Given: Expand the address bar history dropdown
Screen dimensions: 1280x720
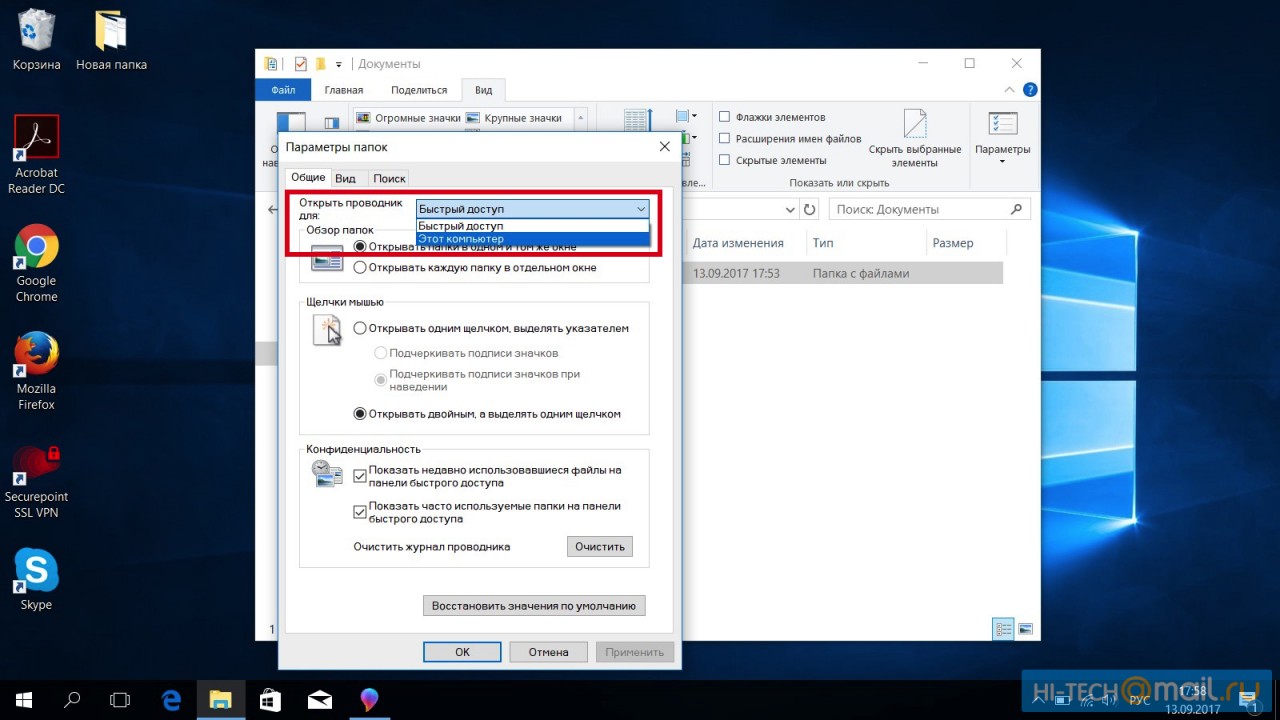Looking at the screenshot, I should (x=789, y=210).
